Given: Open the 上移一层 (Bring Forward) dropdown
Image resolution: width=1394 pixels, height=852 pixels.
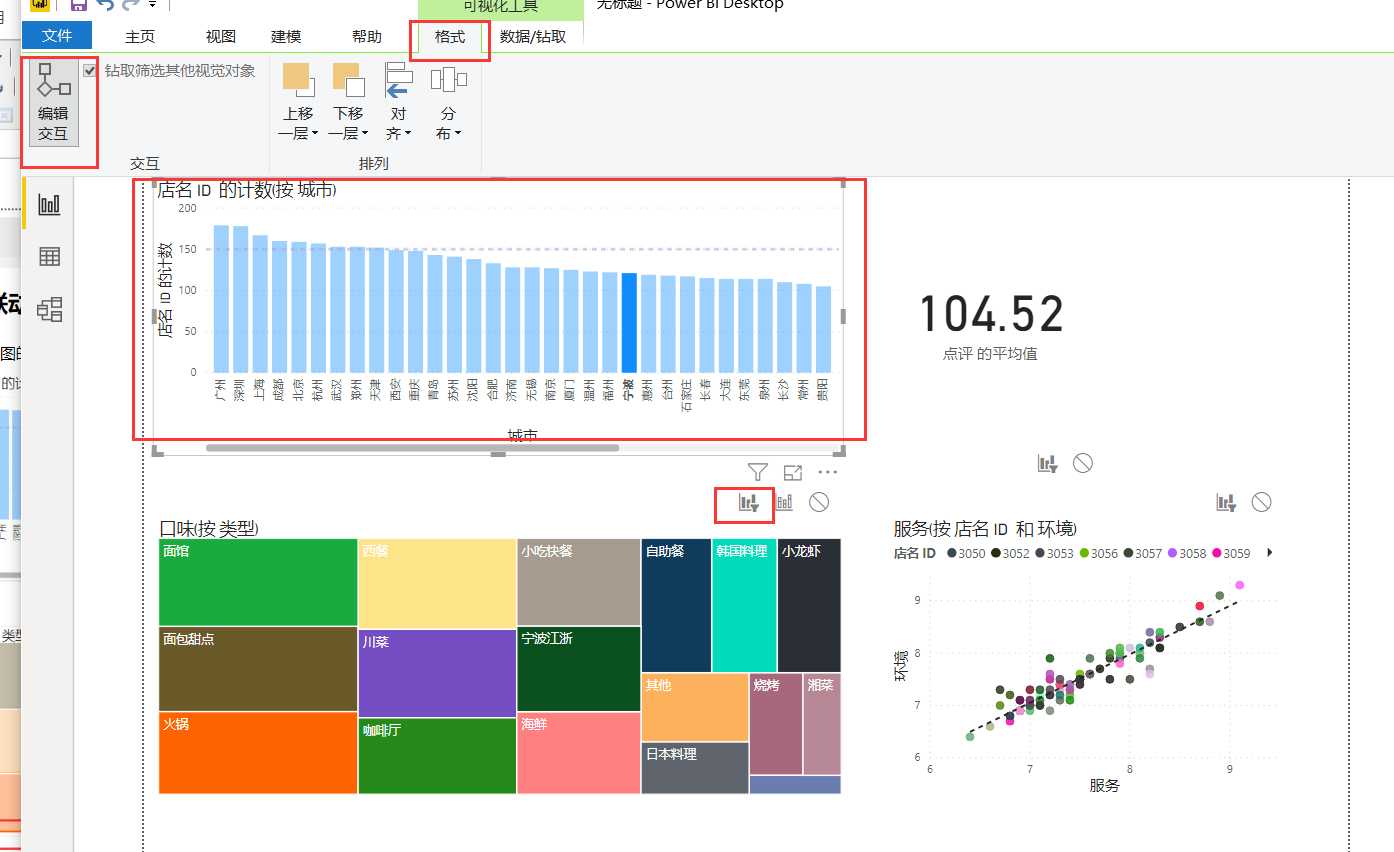Looking at the screenshot, I should [299, 102].
